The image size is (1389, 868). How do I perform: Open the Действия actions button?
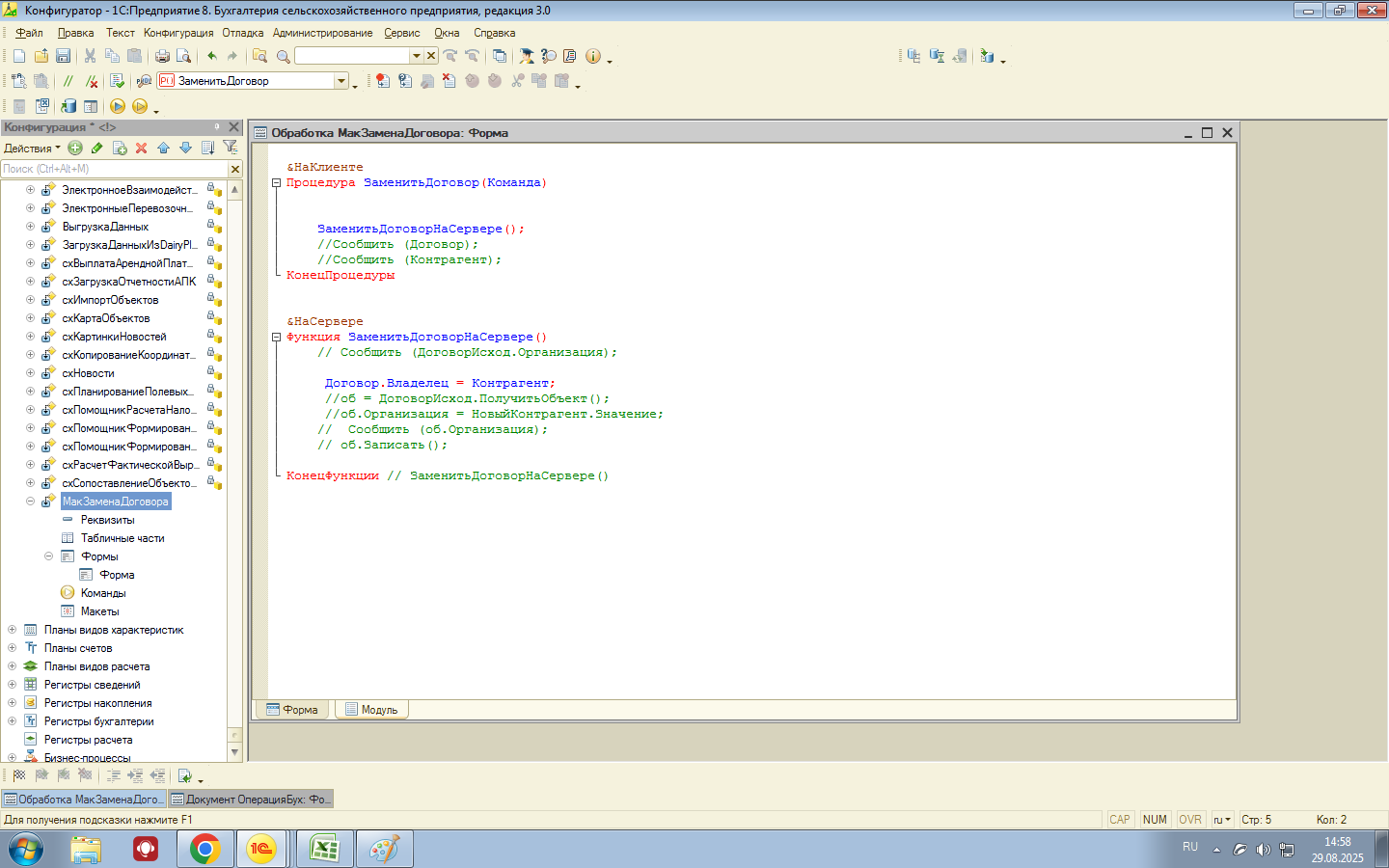pos(31,148)
